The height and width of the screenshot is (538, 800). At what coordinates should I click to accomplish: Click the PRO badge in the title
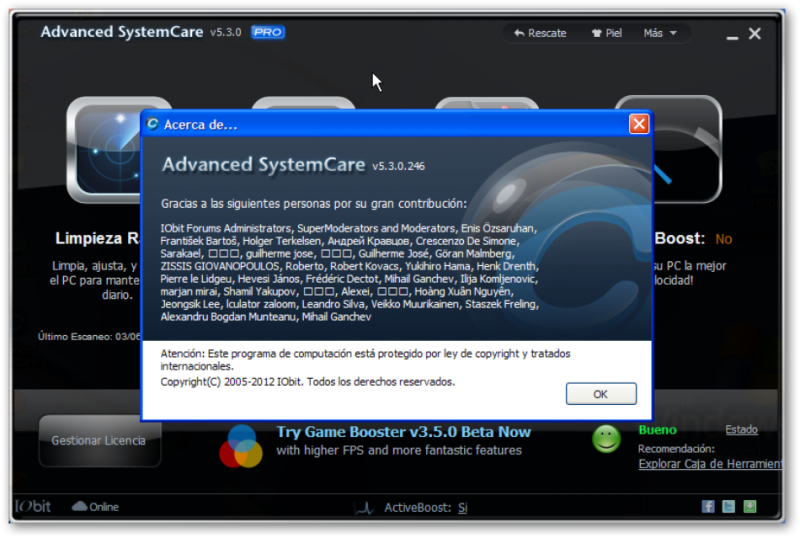click(x=268, y=32)
